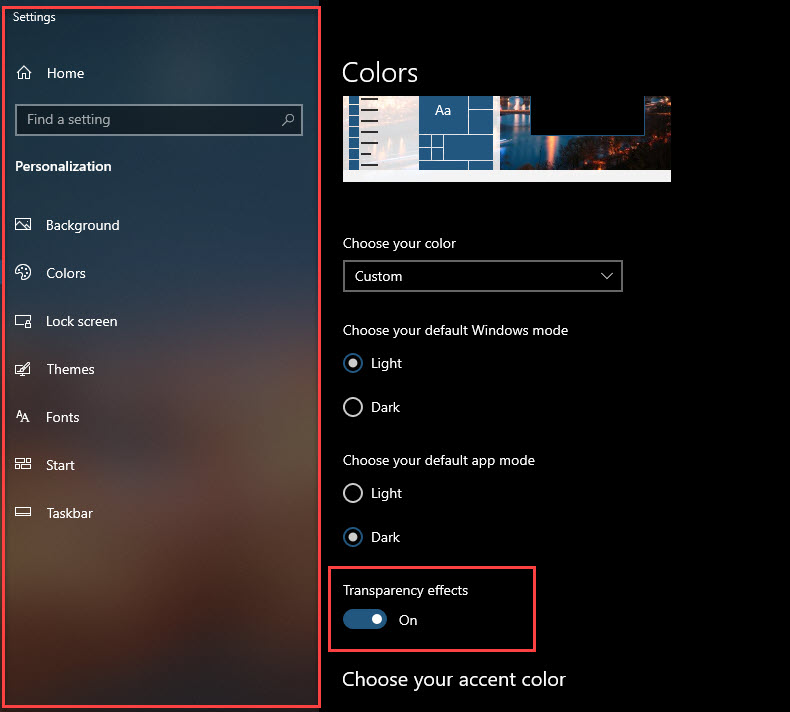Screen dimensions: 790x712
Task: Select Dark for default app mode
Action: click(x=353, y=537)
